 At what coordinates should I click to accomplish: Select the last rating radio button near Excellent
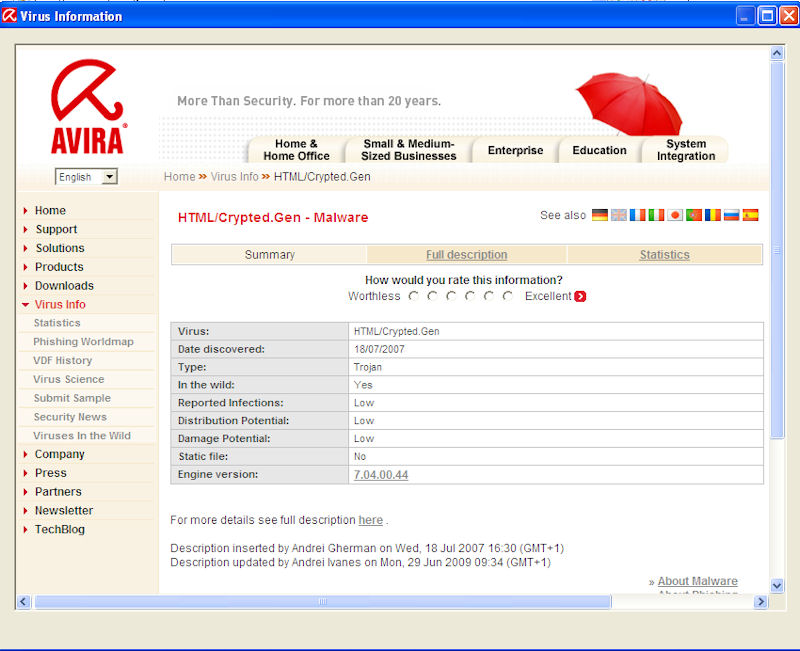[x=508, y=296]
